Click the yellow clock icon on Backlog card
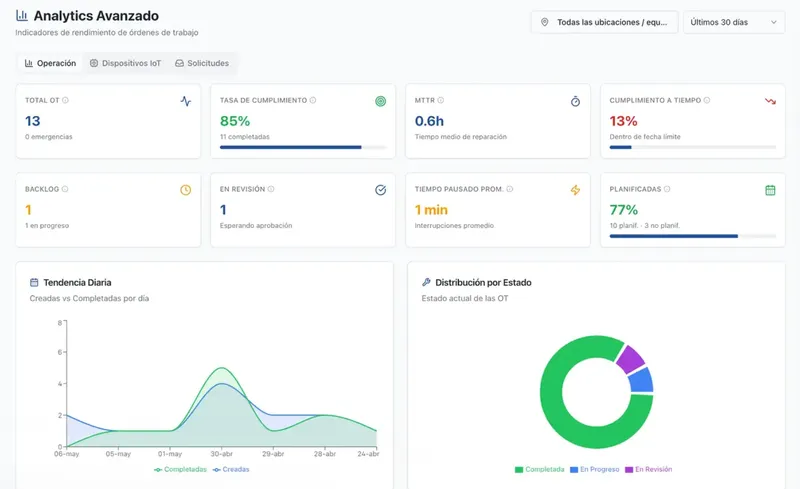This screenshot has height=489, width=800. (186, 190)
